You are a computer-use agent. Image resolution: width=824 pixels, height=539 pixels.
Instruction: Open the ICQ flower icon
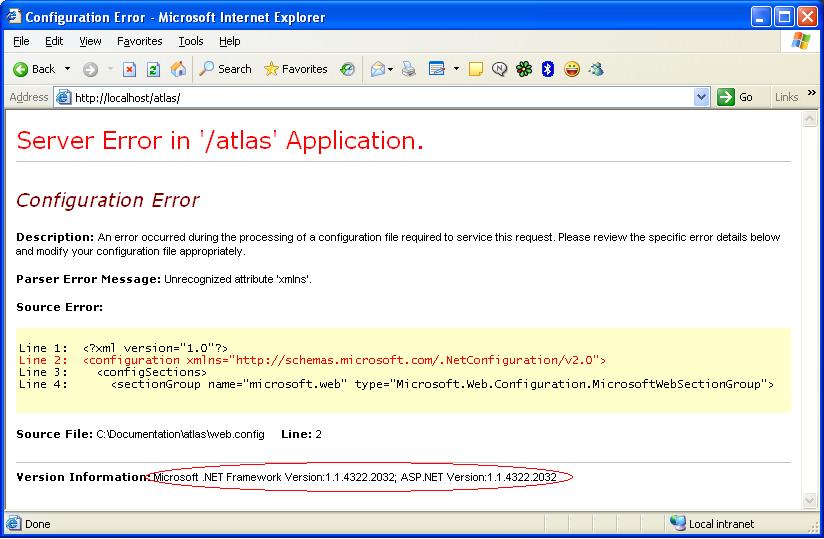(x=524, y=69)
